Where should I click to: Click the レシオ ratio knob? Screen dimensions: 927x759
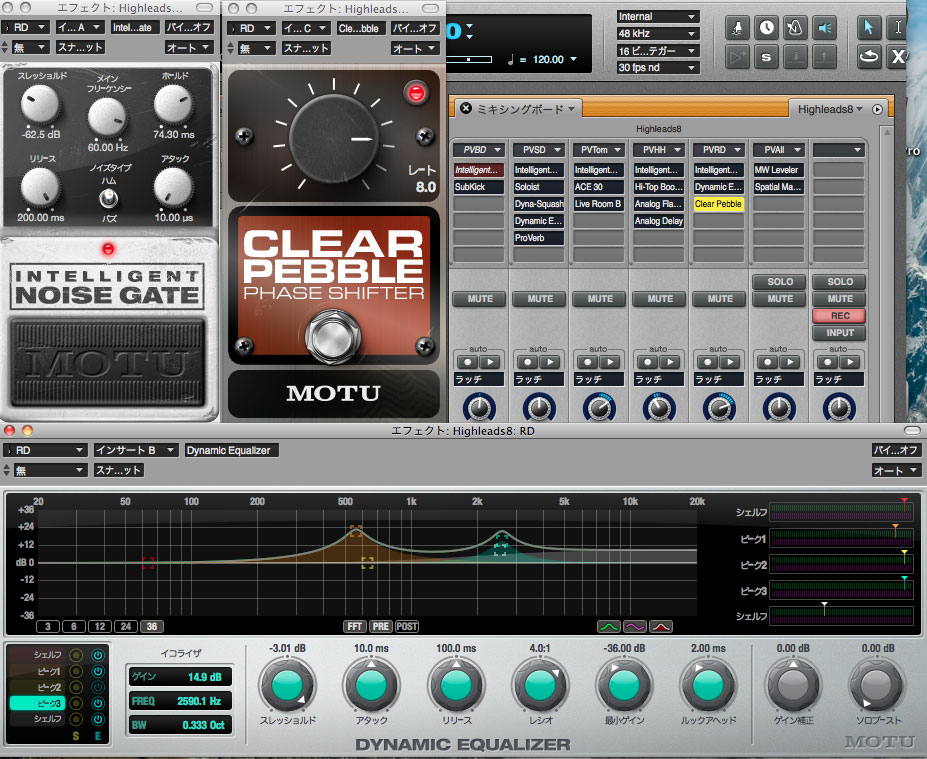pyautogui.click(x=540, y=685)
